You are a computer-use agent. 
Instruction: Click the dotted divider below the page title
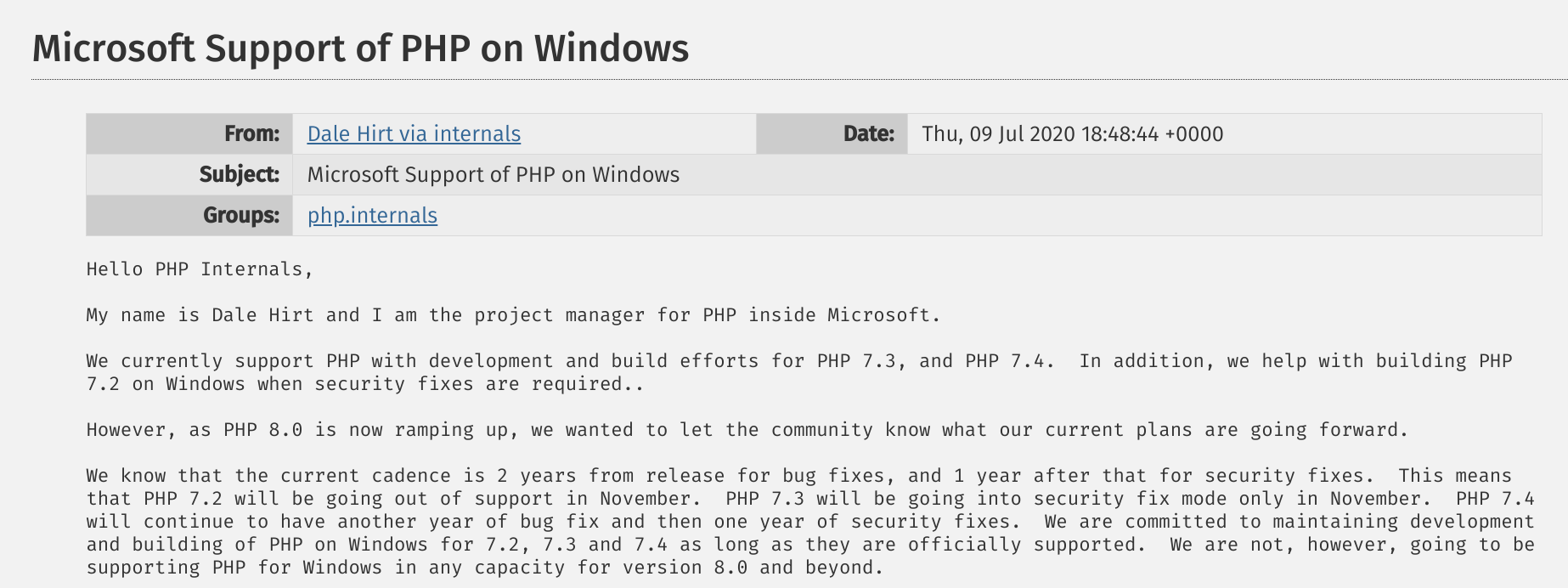click(x=799, y=80)
